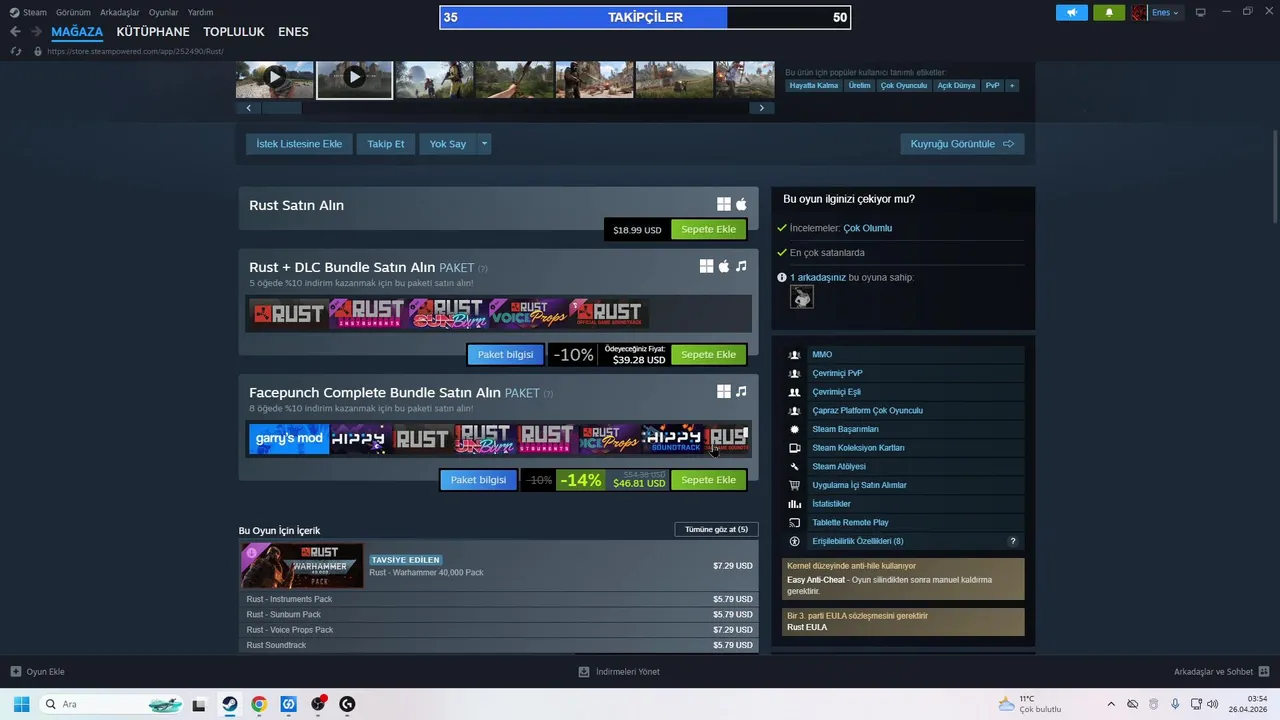Open Paket bilgisi for Rust DLC Bundle
The width and height of the screenshot is (1280, 720).
(505, 354)
